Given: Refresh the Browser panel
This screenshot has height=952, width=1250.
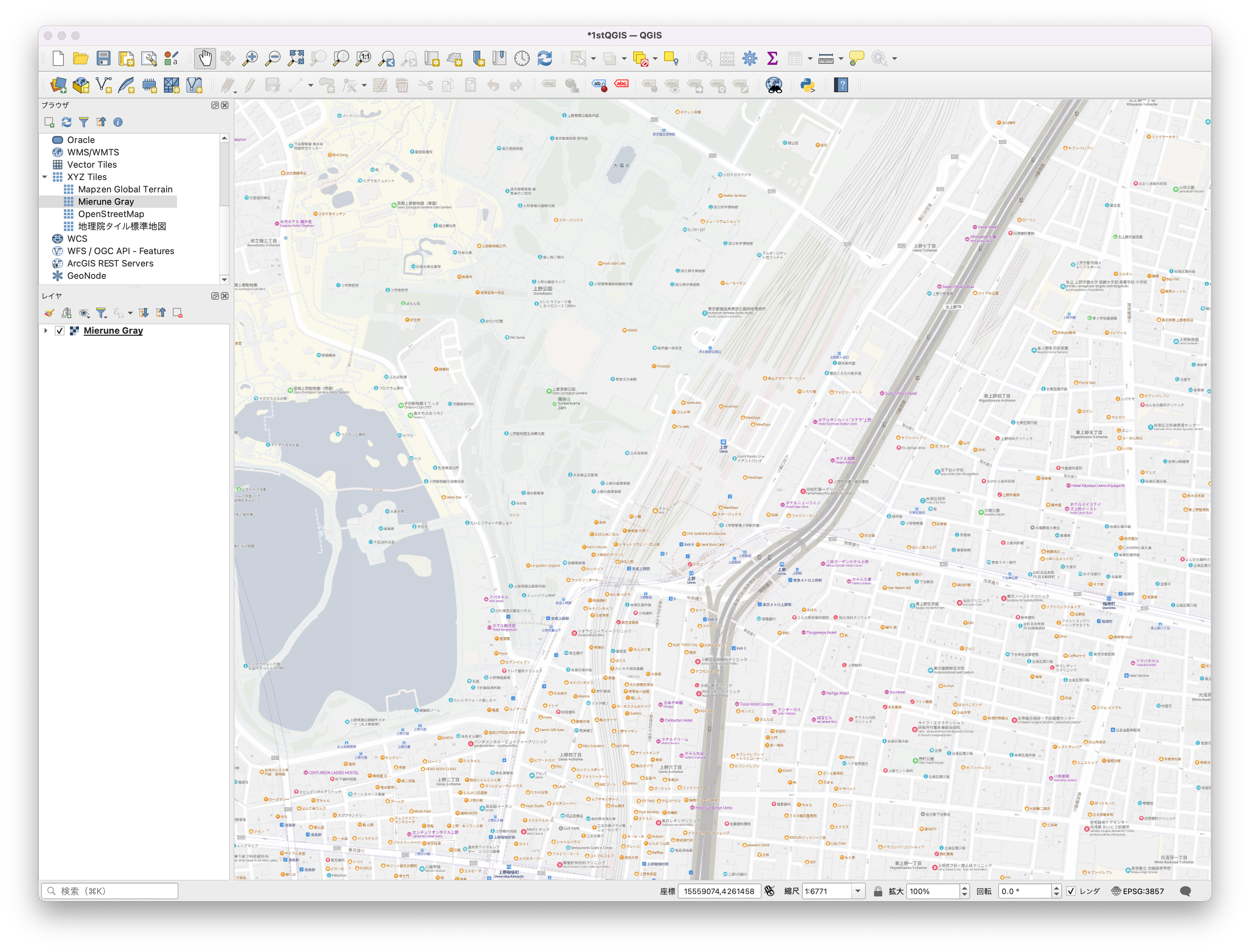Looking at the screenshot, I should click(x=66, y=122).
